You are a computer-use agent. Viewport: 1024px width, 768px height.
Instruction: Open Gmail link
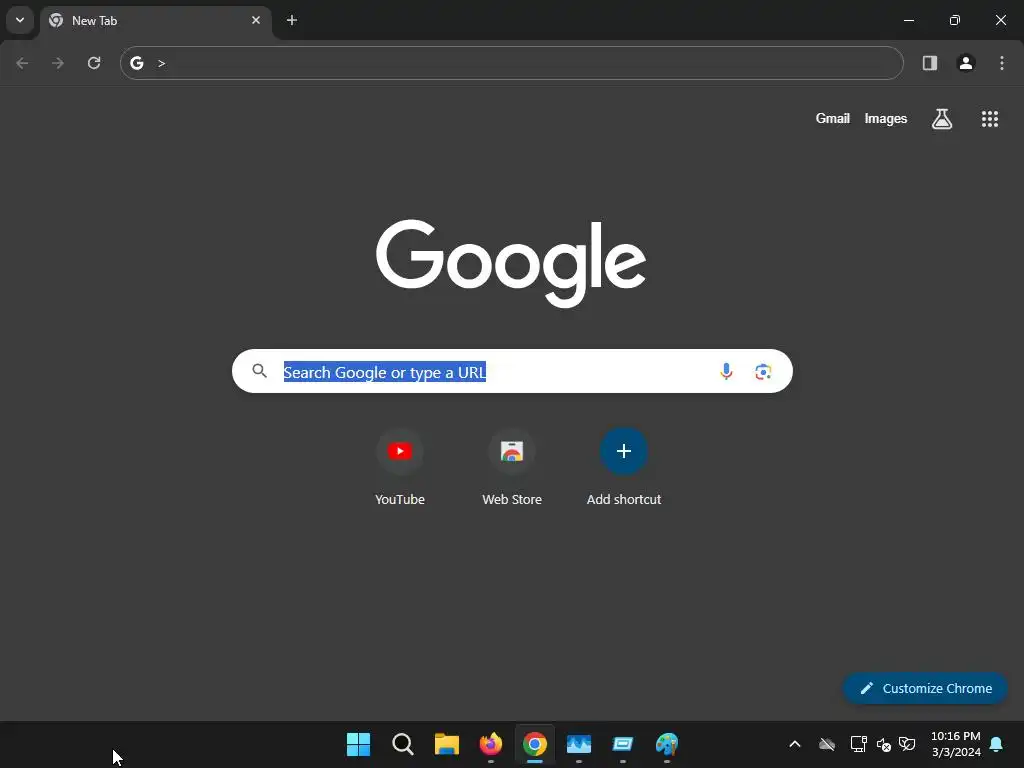(x=833, y=118)
